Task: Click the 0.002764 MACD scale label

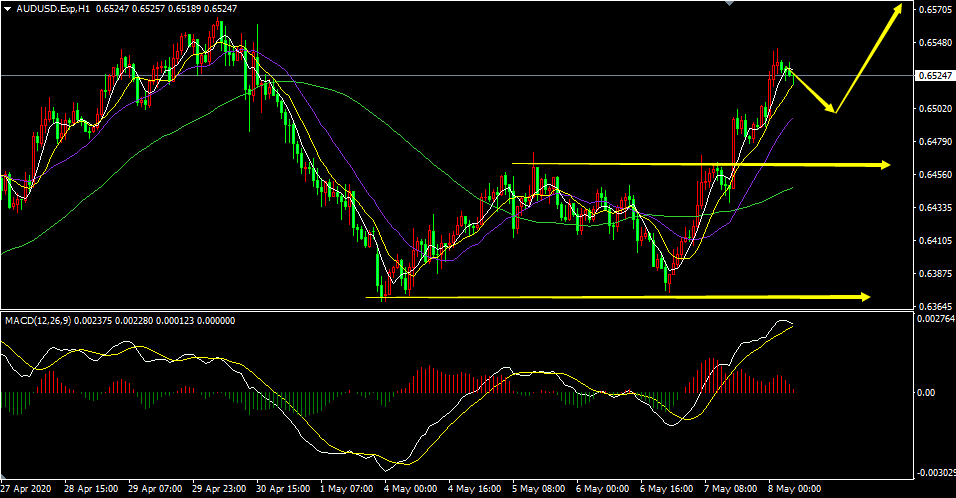Action: (x=936, y=319)
